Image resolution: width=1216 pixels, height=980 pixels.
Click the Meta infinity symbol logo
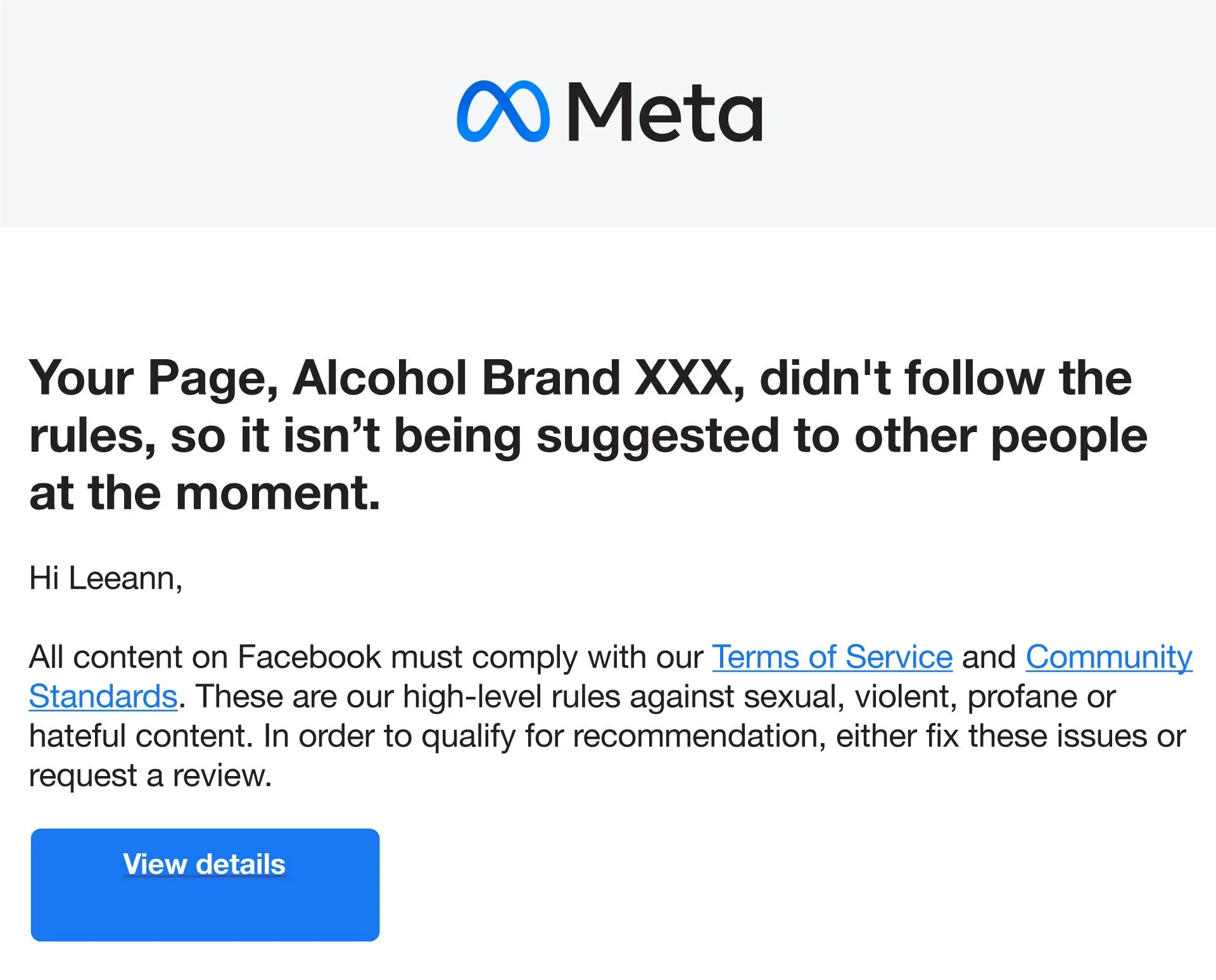(503, 111)
